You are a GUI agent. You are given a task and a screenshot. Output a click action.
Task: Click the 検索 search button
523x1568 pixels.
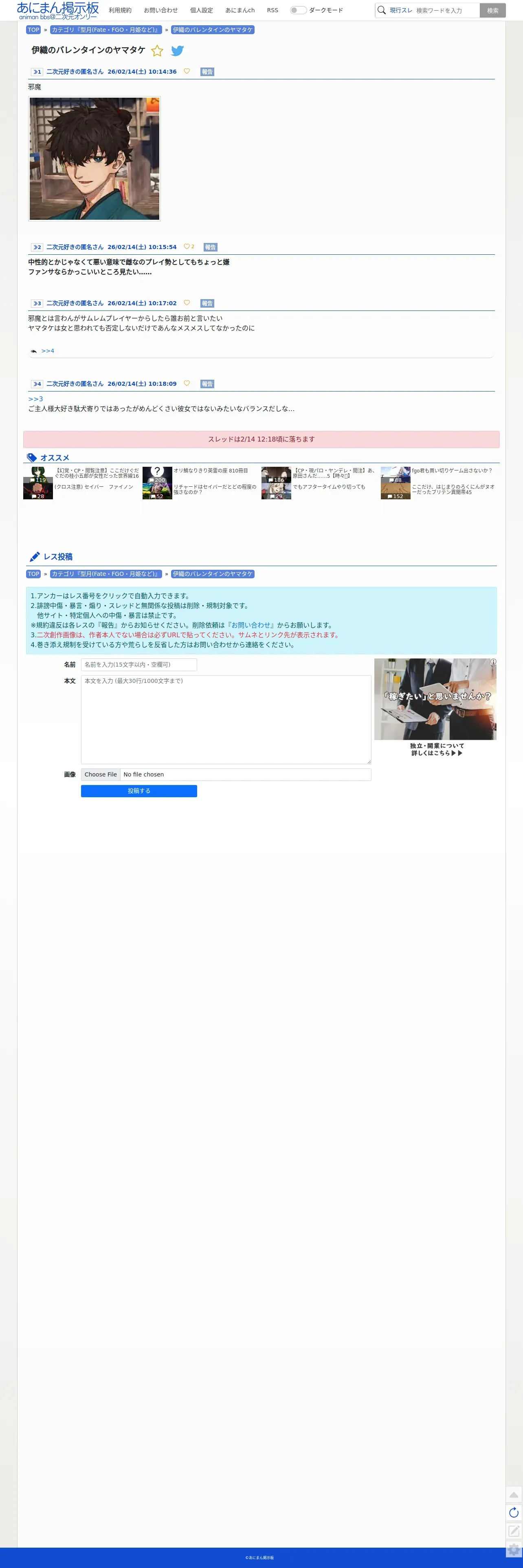pos(492,10)
